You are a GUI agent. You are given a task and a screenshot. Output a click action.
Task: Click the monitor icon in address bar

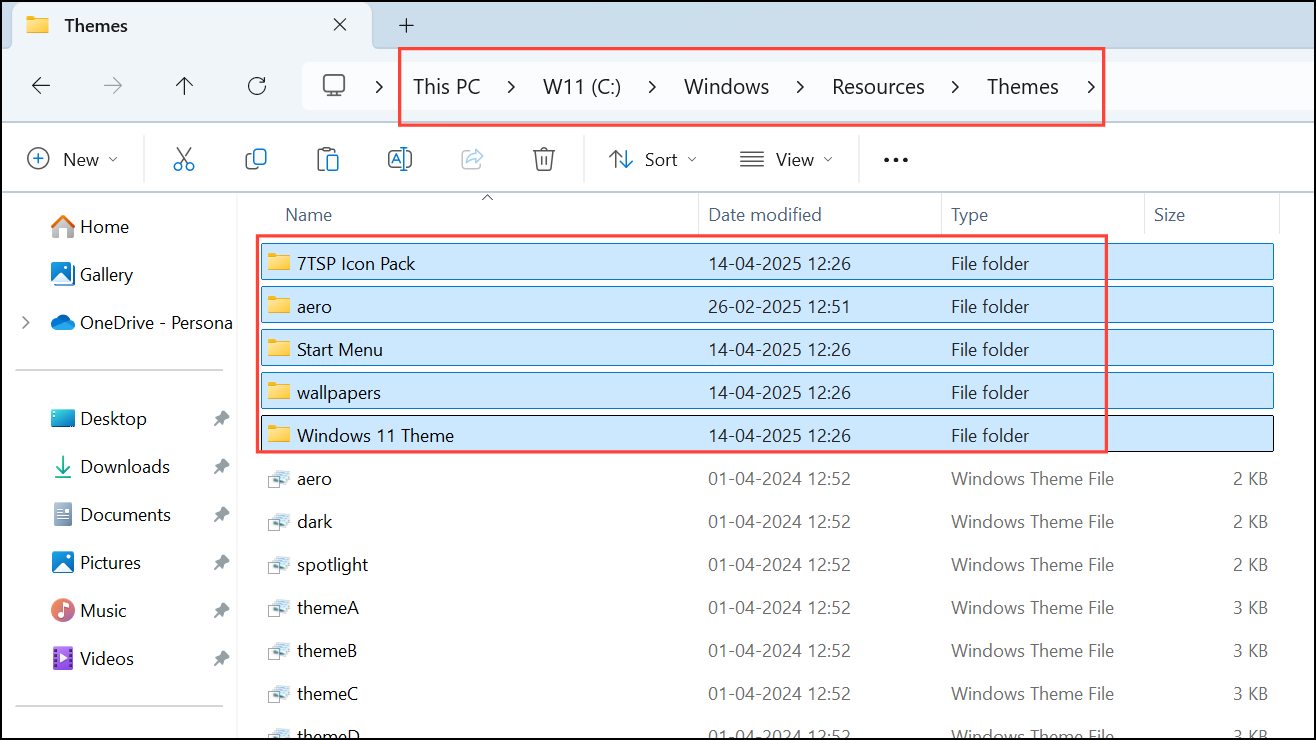pyautogui.click(x=334, y=86)
